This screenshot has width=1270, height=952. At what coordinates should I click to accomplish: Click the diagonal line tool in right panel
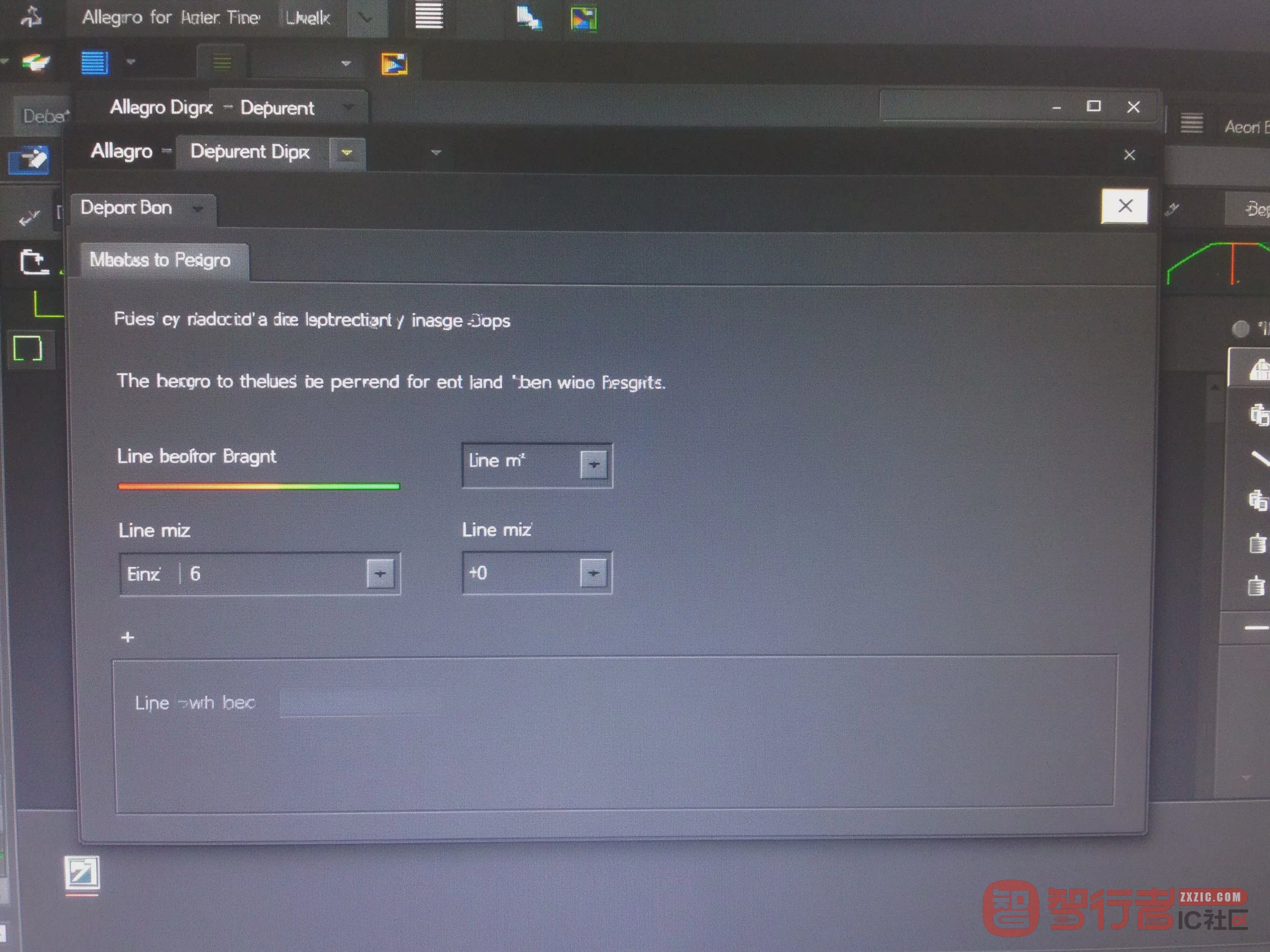1260,457
